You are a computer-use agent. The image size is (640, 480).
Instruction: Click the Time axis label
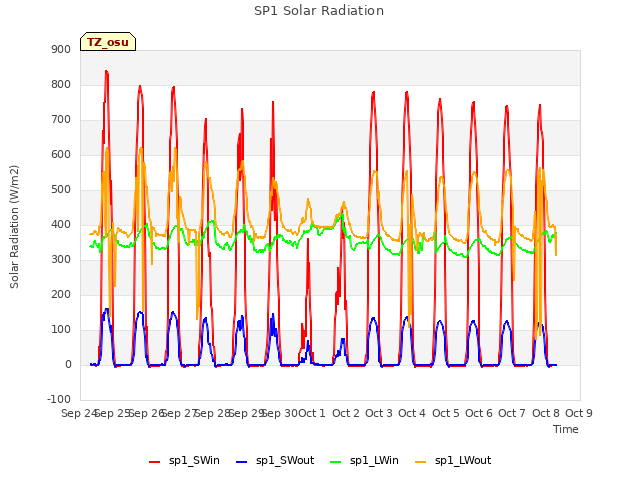(566, 429)
